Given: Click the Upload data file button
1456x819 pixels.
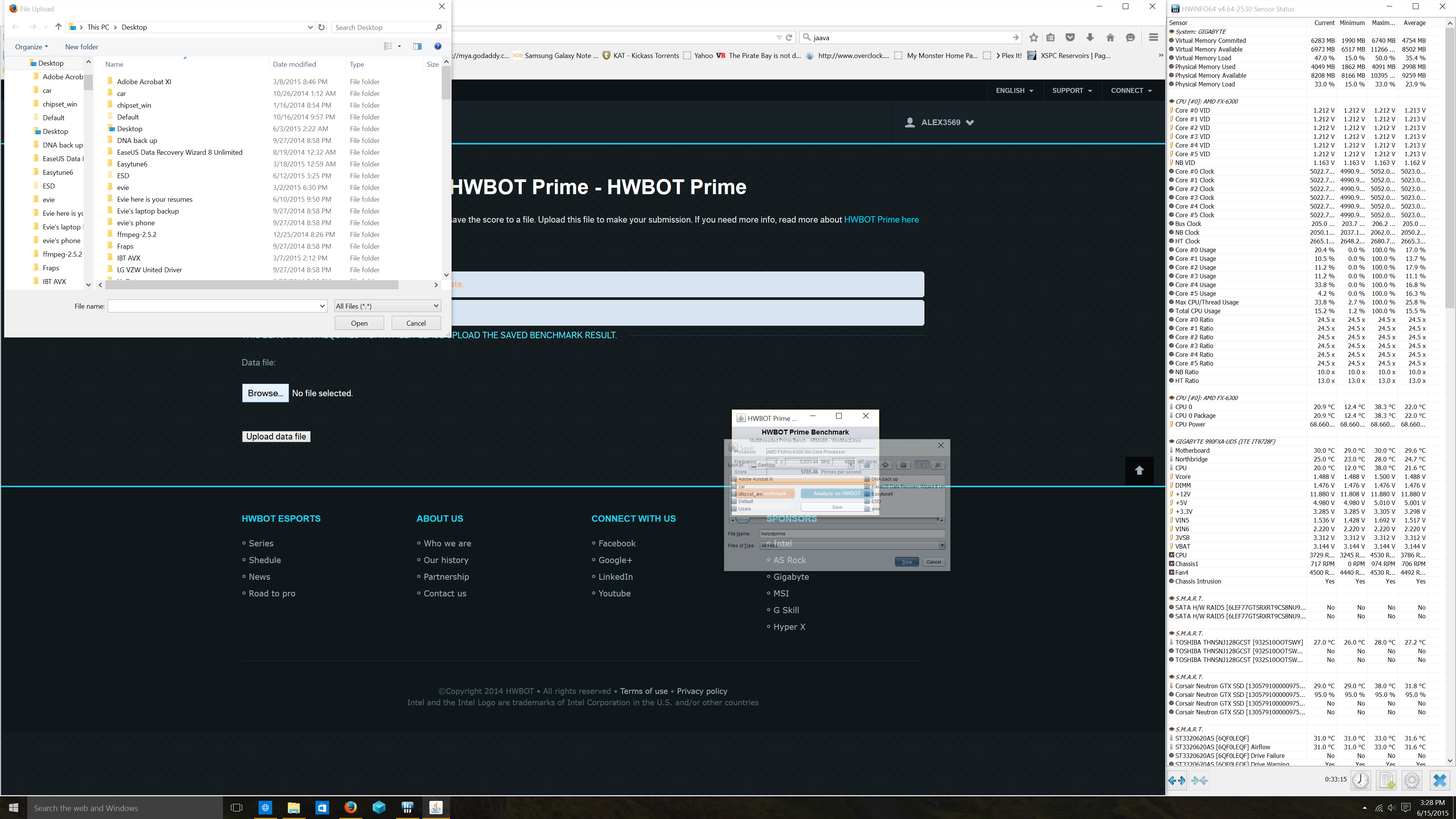Looking at the screenshot, I should 276,436.
